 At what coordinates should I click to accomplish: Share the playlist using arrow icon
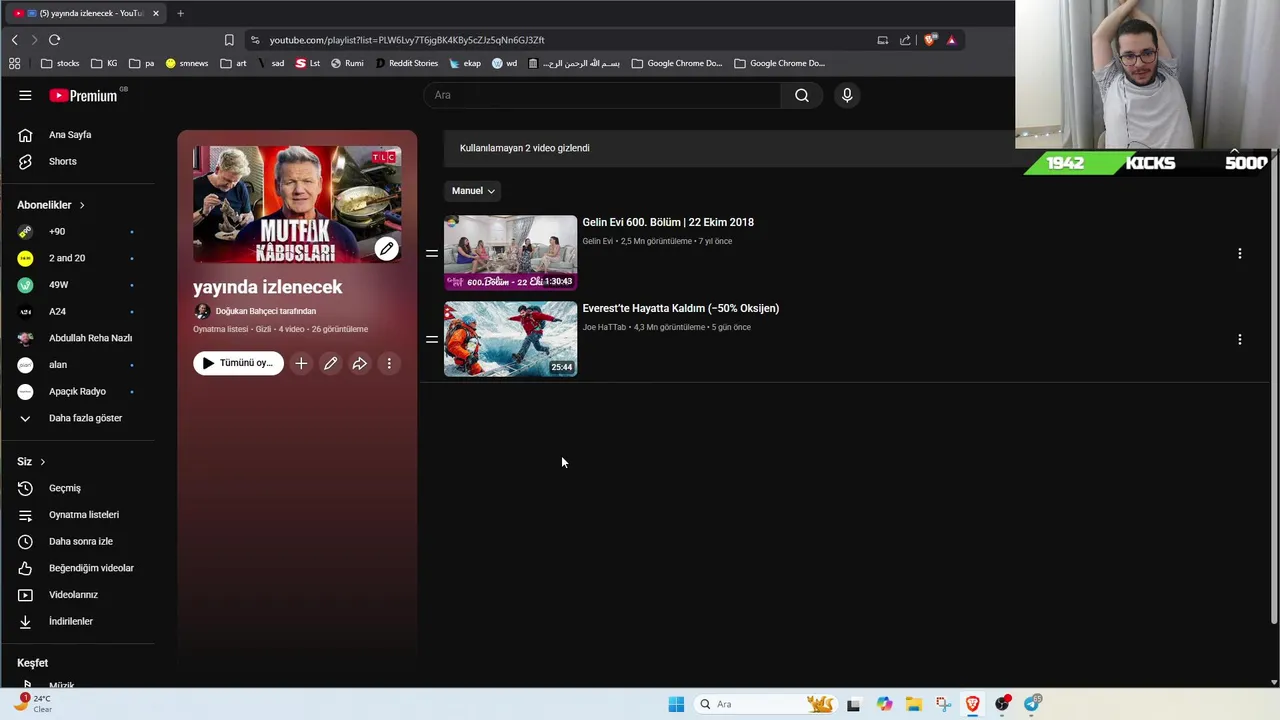[x=359, y=363]
